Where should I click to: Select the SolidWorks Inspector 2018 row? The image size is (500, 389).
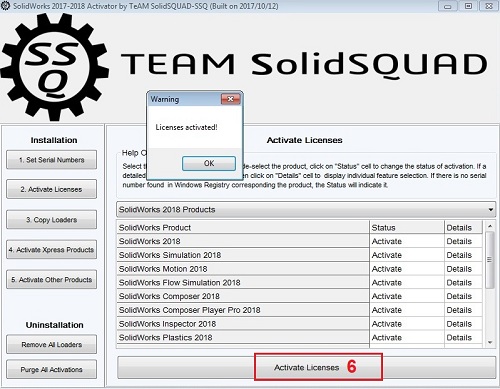pos(243,324)
